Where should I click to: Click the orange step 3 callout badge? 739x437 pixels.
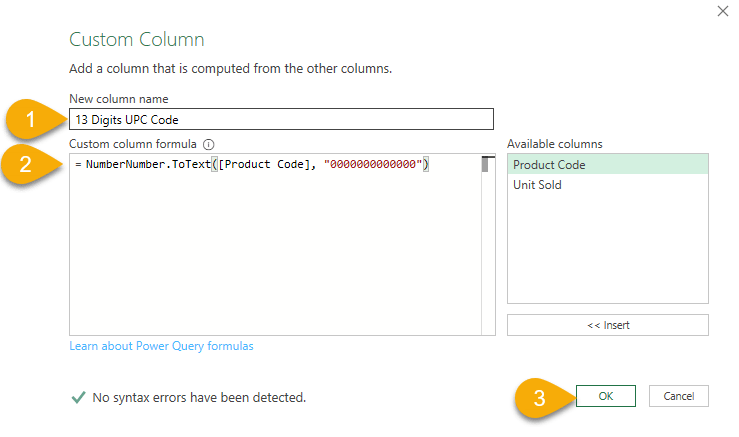539,396
